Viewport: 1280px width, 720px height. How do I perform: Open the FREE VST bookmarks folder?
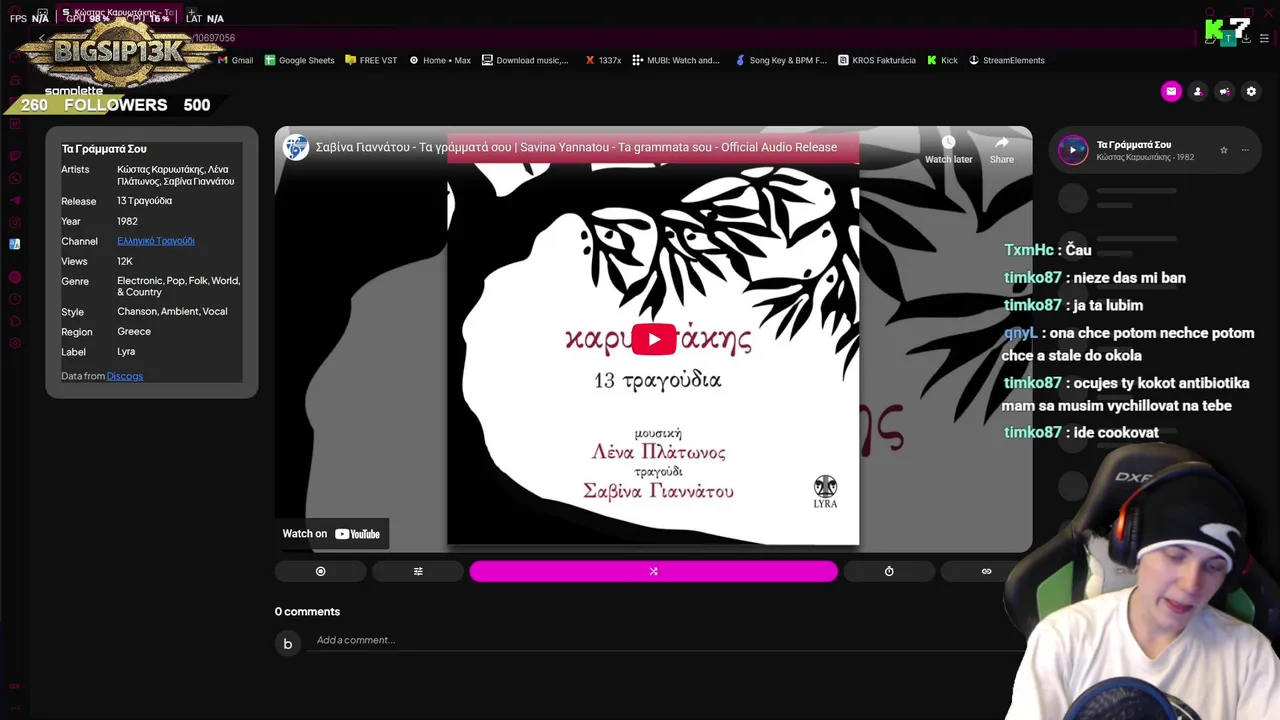pos(371,60)
